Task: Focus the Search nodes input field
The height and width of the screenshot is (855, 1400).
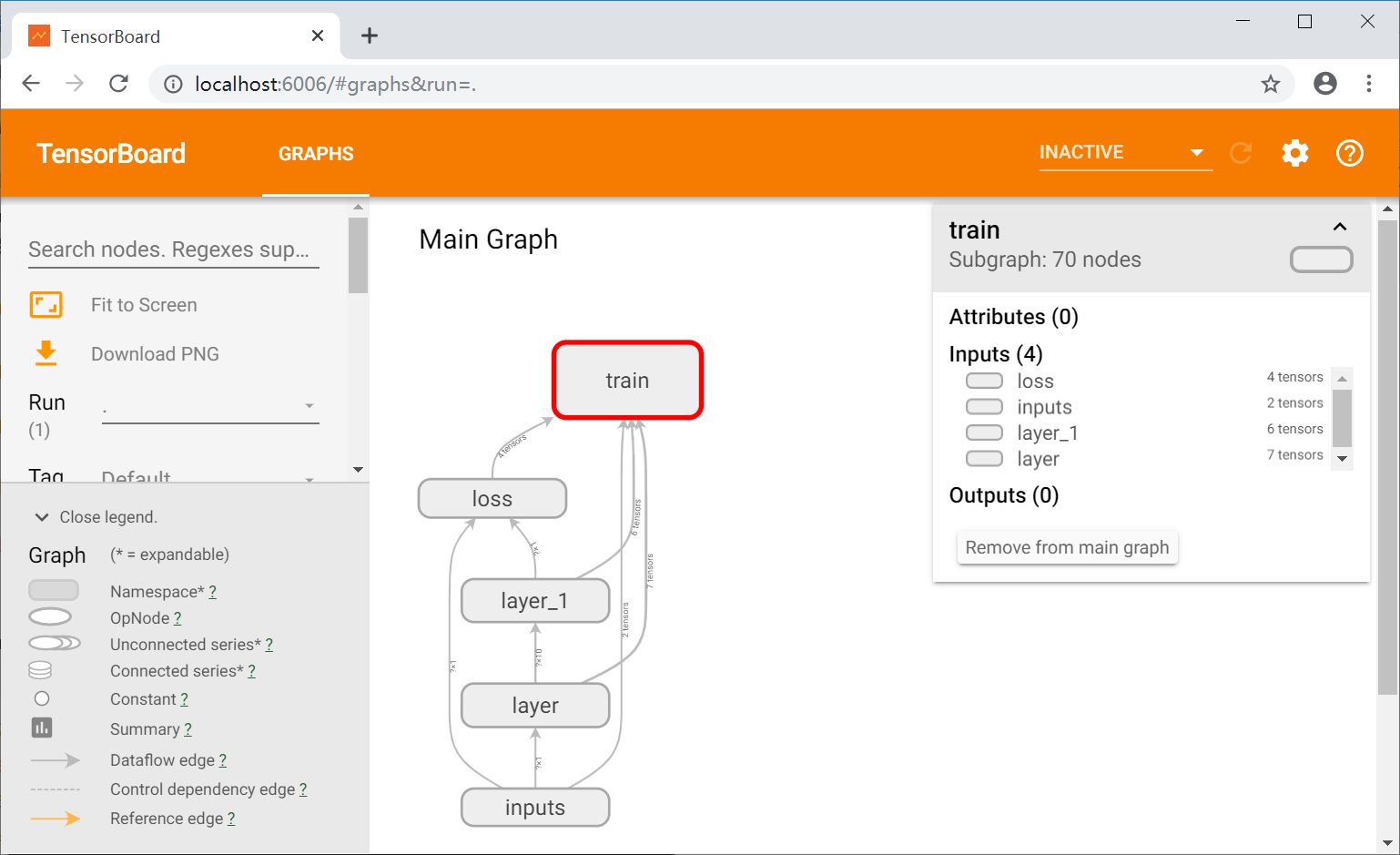Action: pyautogui.click(x=174, y=249)
